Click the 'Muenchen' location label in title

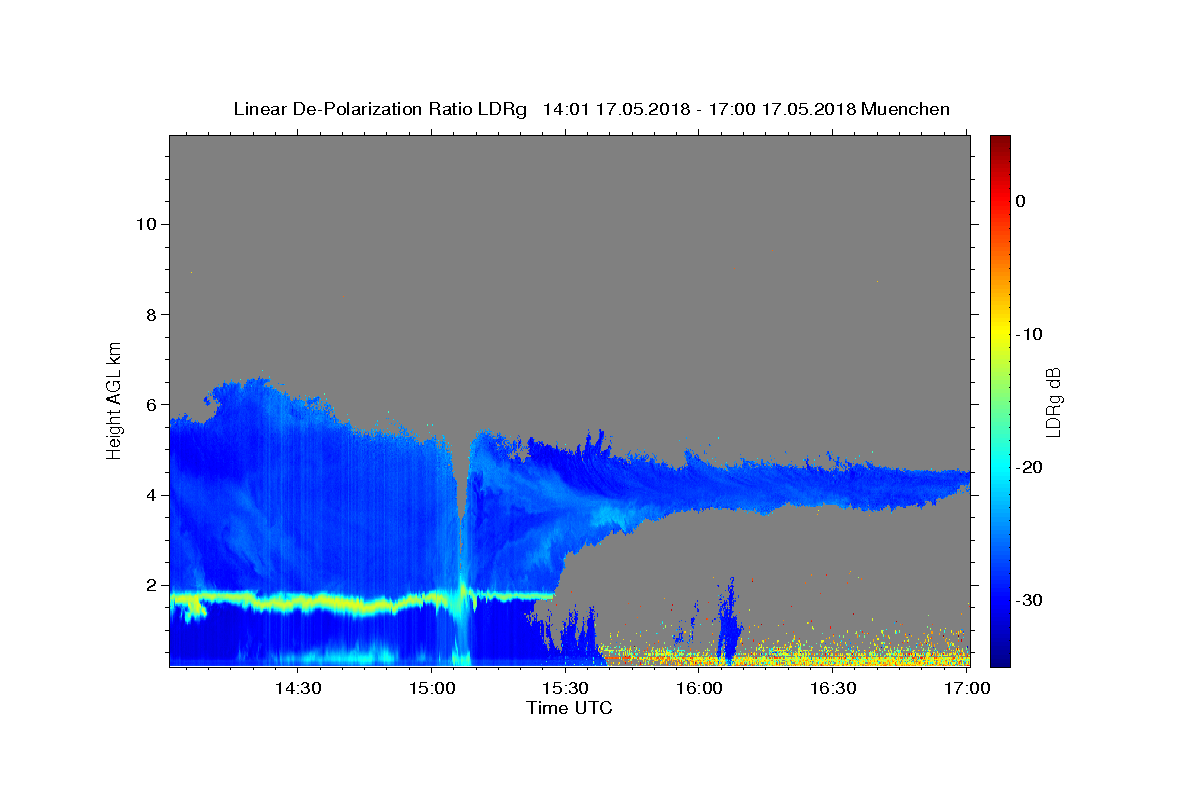click(x=905, y=109)
